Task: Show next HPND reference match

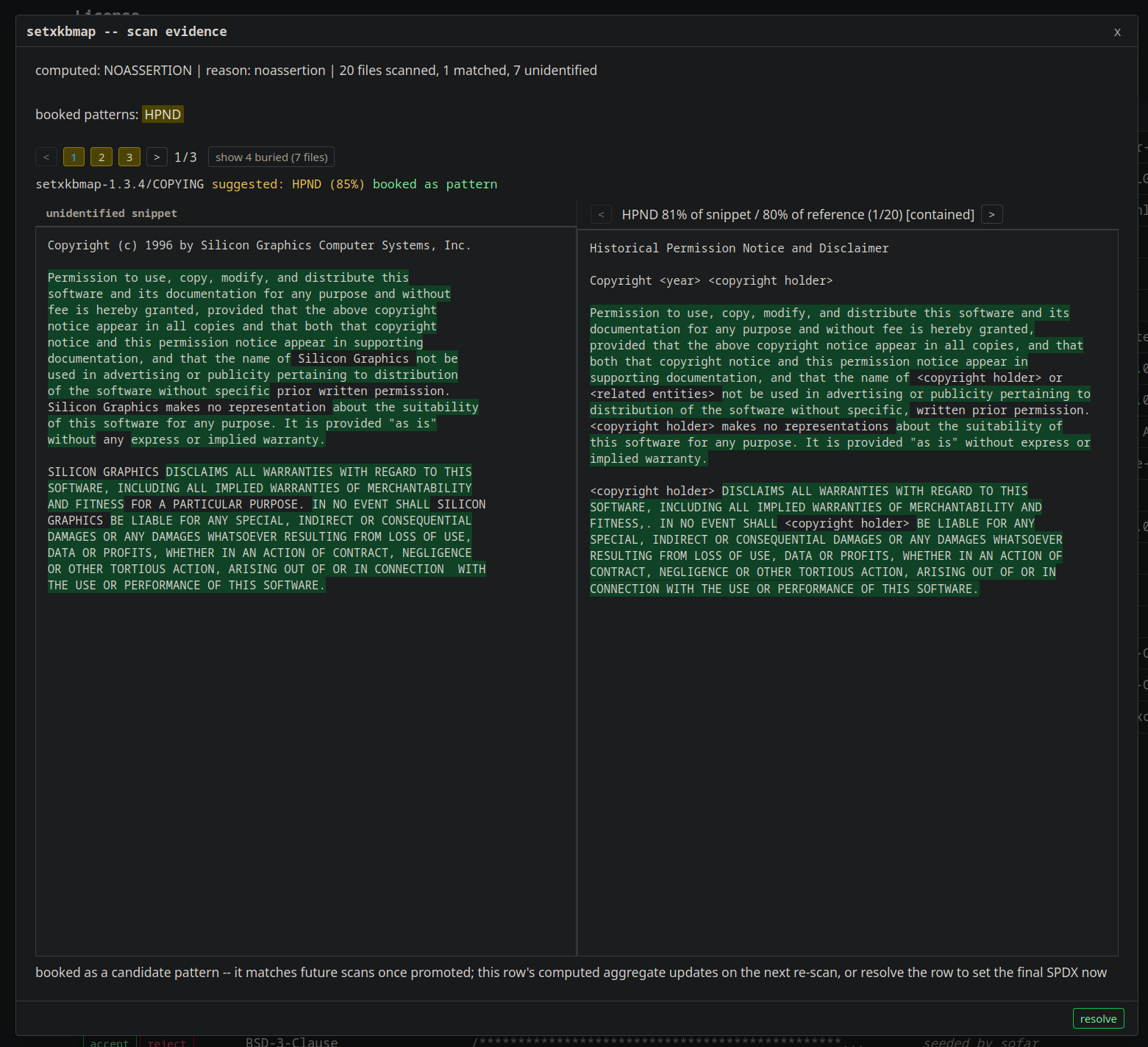Action: (x=991, y=214)
